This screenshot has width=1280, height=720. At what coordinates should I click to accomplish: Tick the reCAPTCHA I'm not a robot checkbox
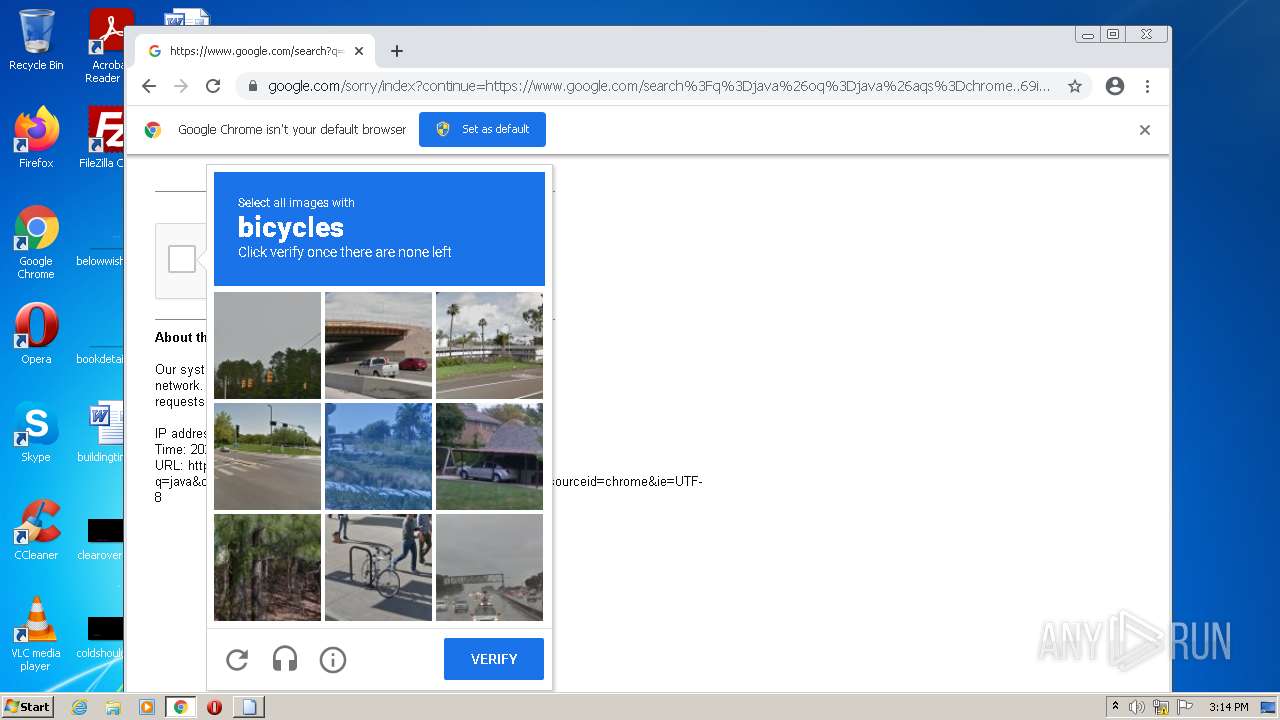pyautogui.click(x=182, y=259)
